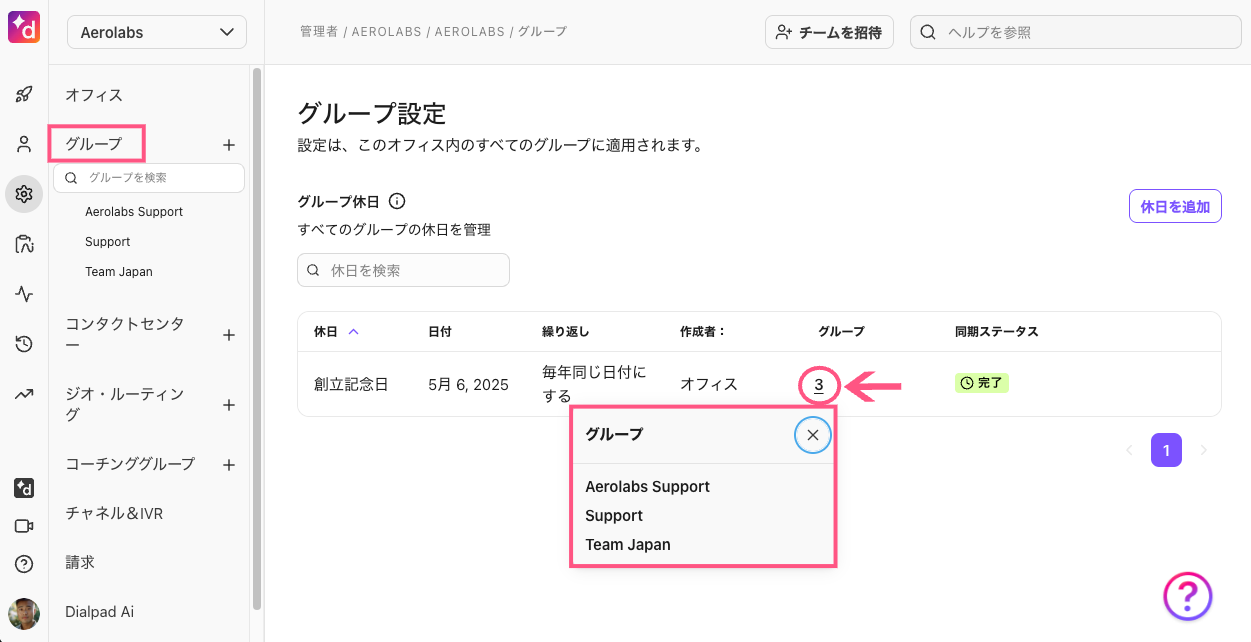This screenshot has width=1251, height=642.
Task: Click the 5月 6, 2025 date cell
Action: [468, 384]
